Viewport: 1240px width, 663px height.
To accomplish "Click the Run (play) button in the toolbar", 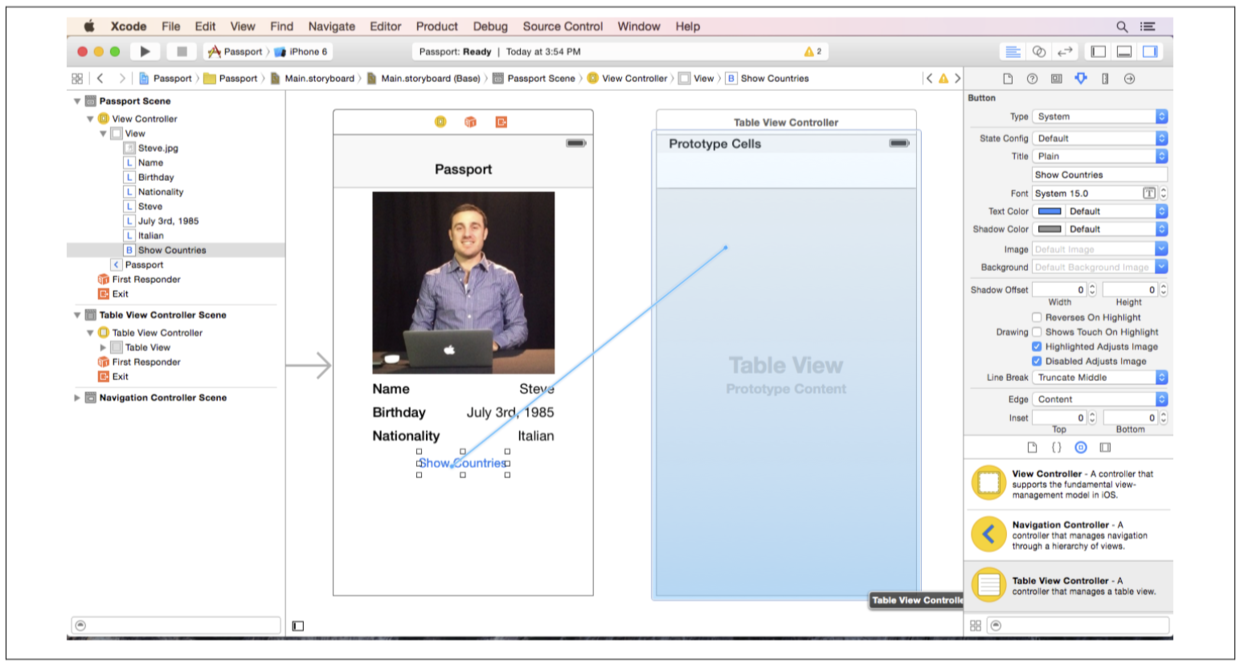I will pyautogui.click(x=145, y=52).
